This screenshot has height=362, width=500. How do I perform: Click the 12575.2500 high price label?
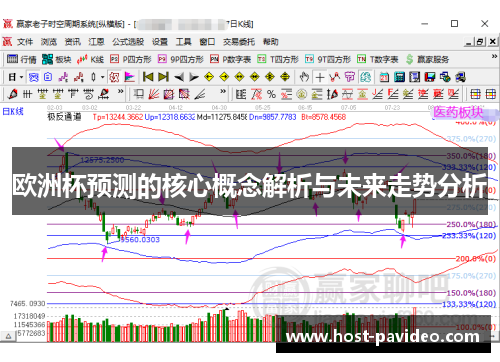point(102,160)
